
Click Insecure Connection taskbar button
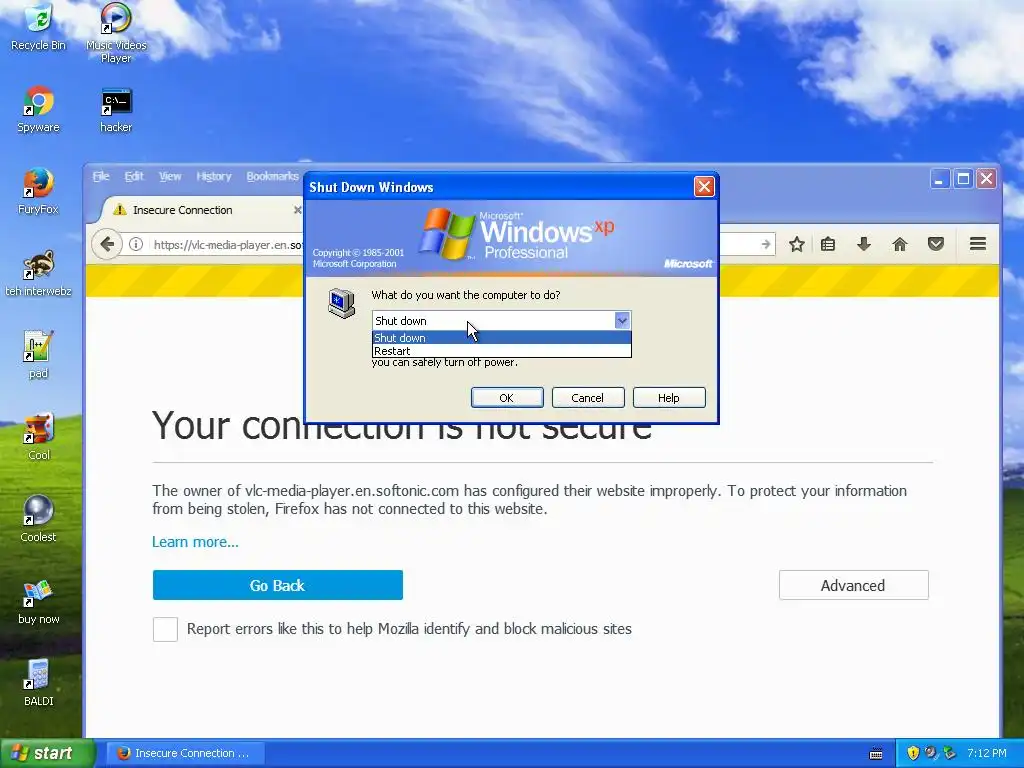185,753
